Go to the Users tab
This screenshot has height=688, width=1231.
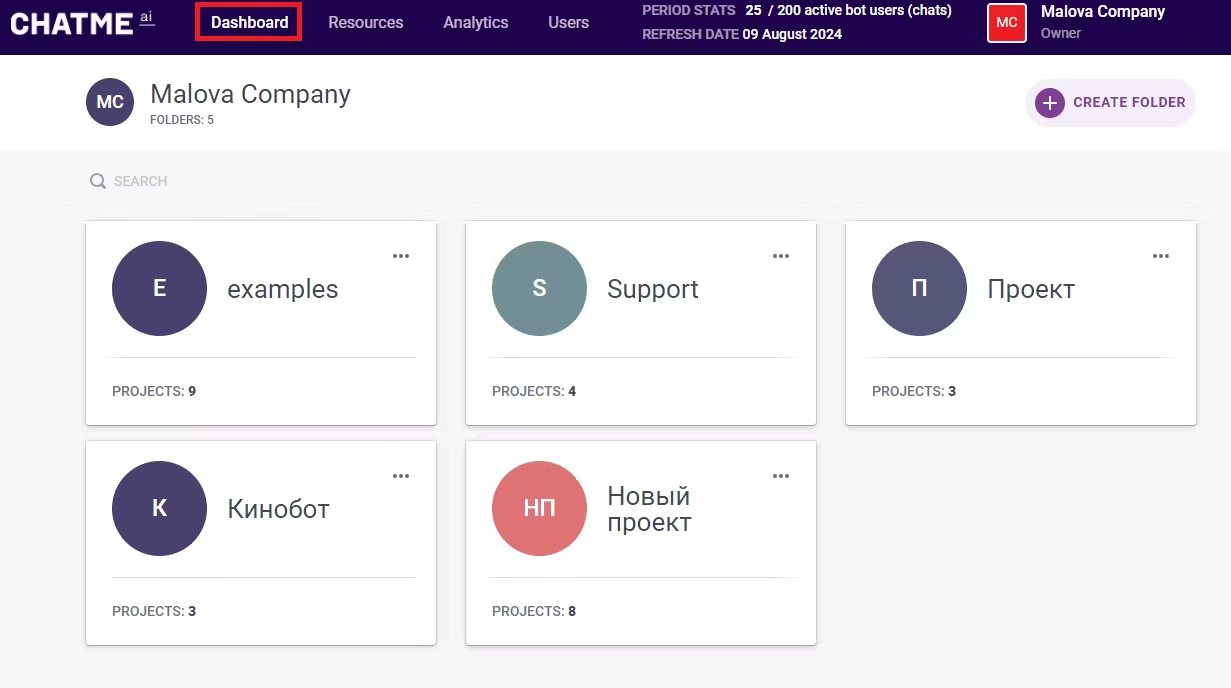568,22
